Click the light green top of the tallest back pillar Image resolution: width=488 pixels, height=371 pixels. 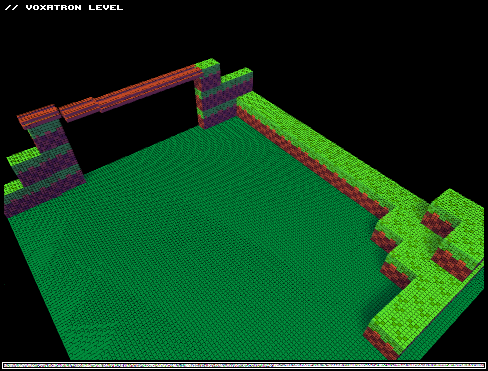(x=207, y=63)
